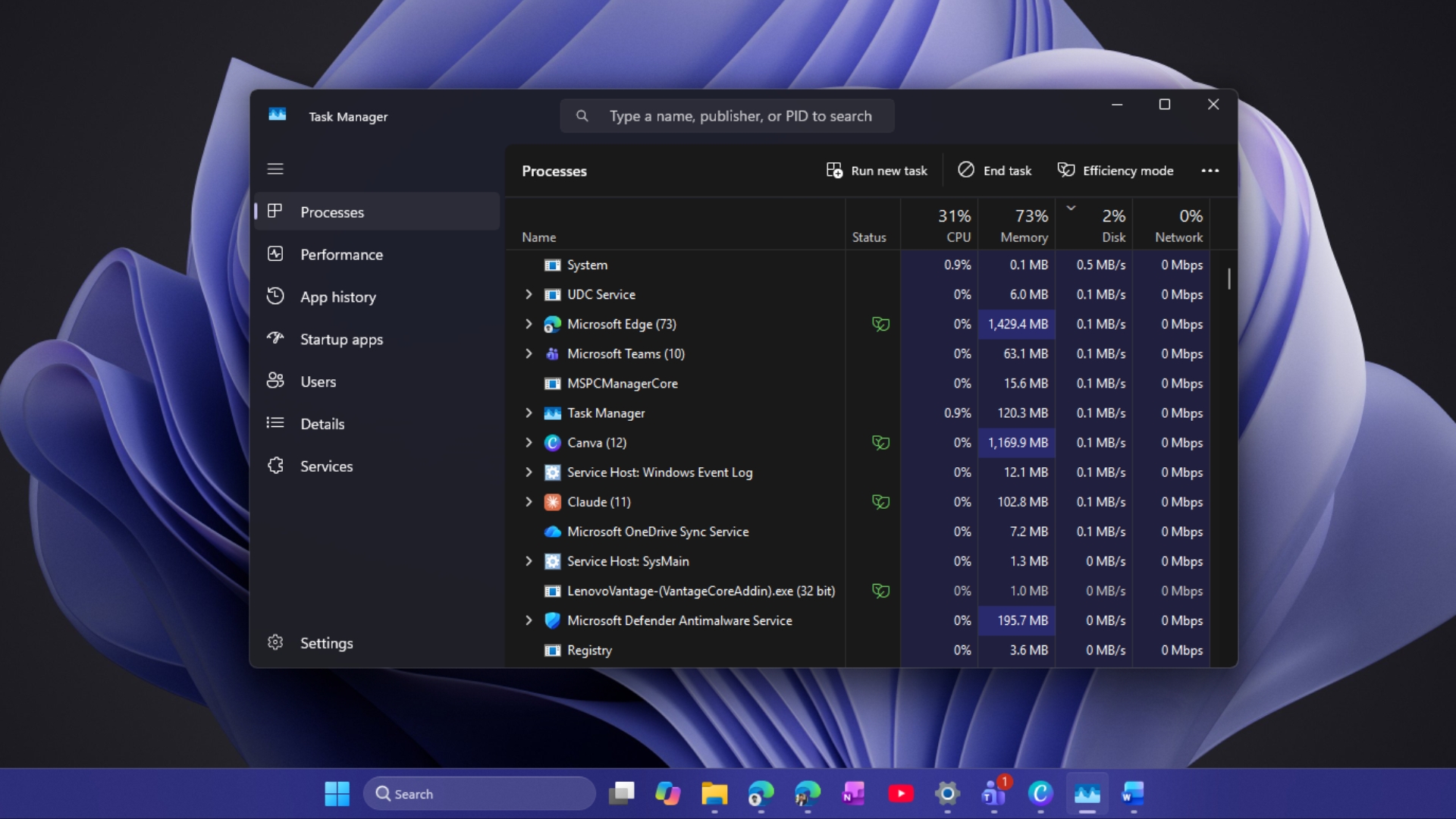Expand Canva (12) process group
The width and height of the screenshot is (1456, 819).
(529, 442)
